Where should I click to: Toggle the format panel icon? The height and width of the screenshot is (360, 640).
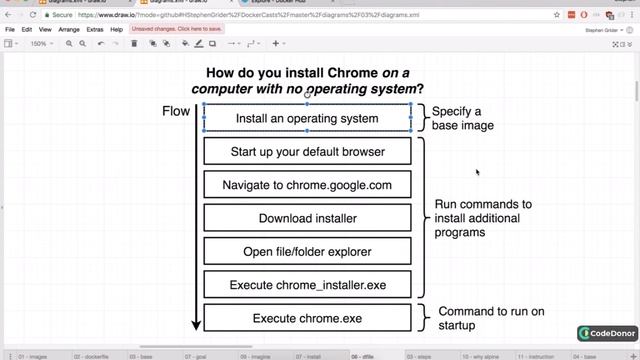click(622, 44)
